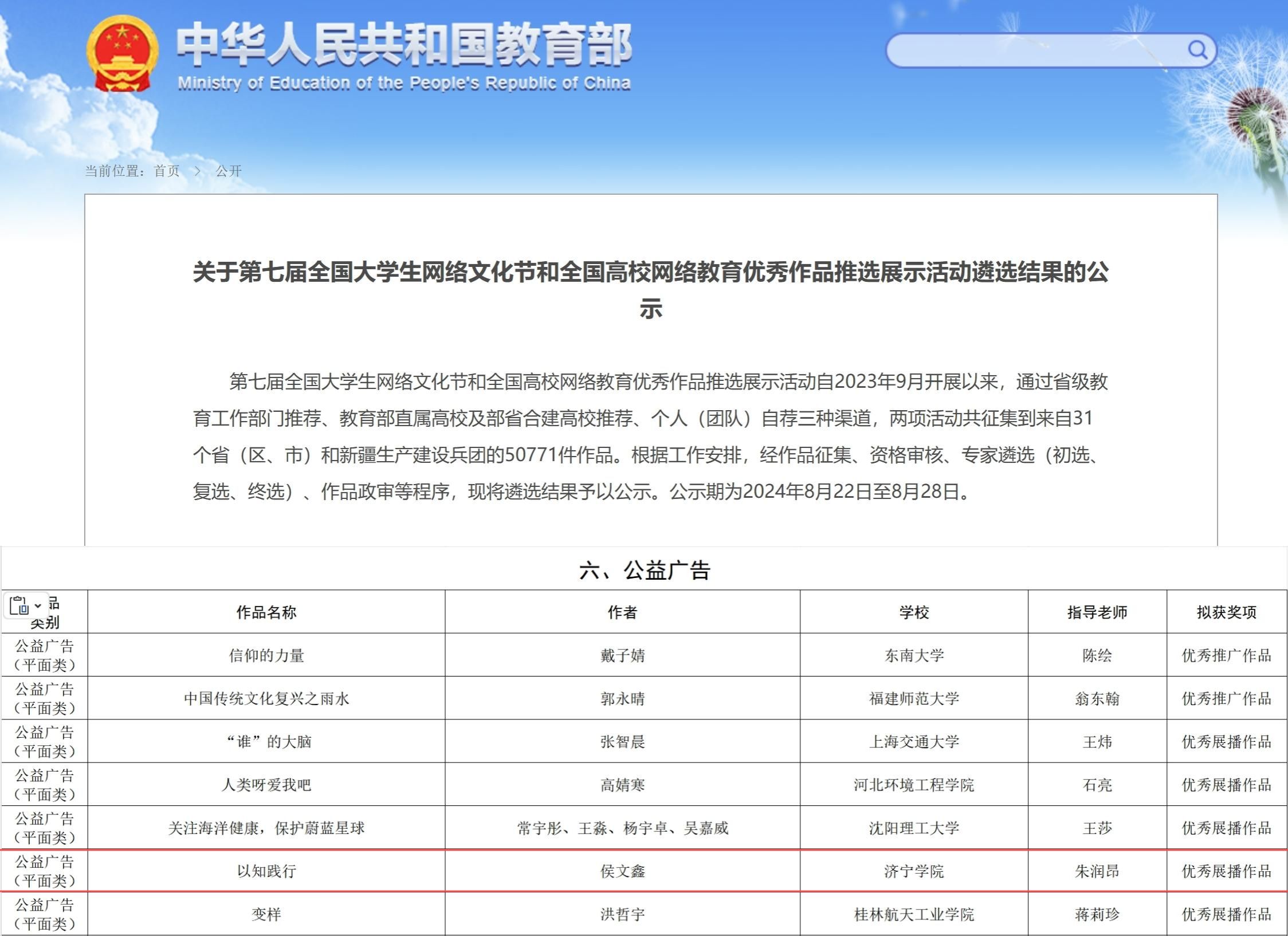
Task: Click the 六、公益广告 section heading
Action: point(645,571)
